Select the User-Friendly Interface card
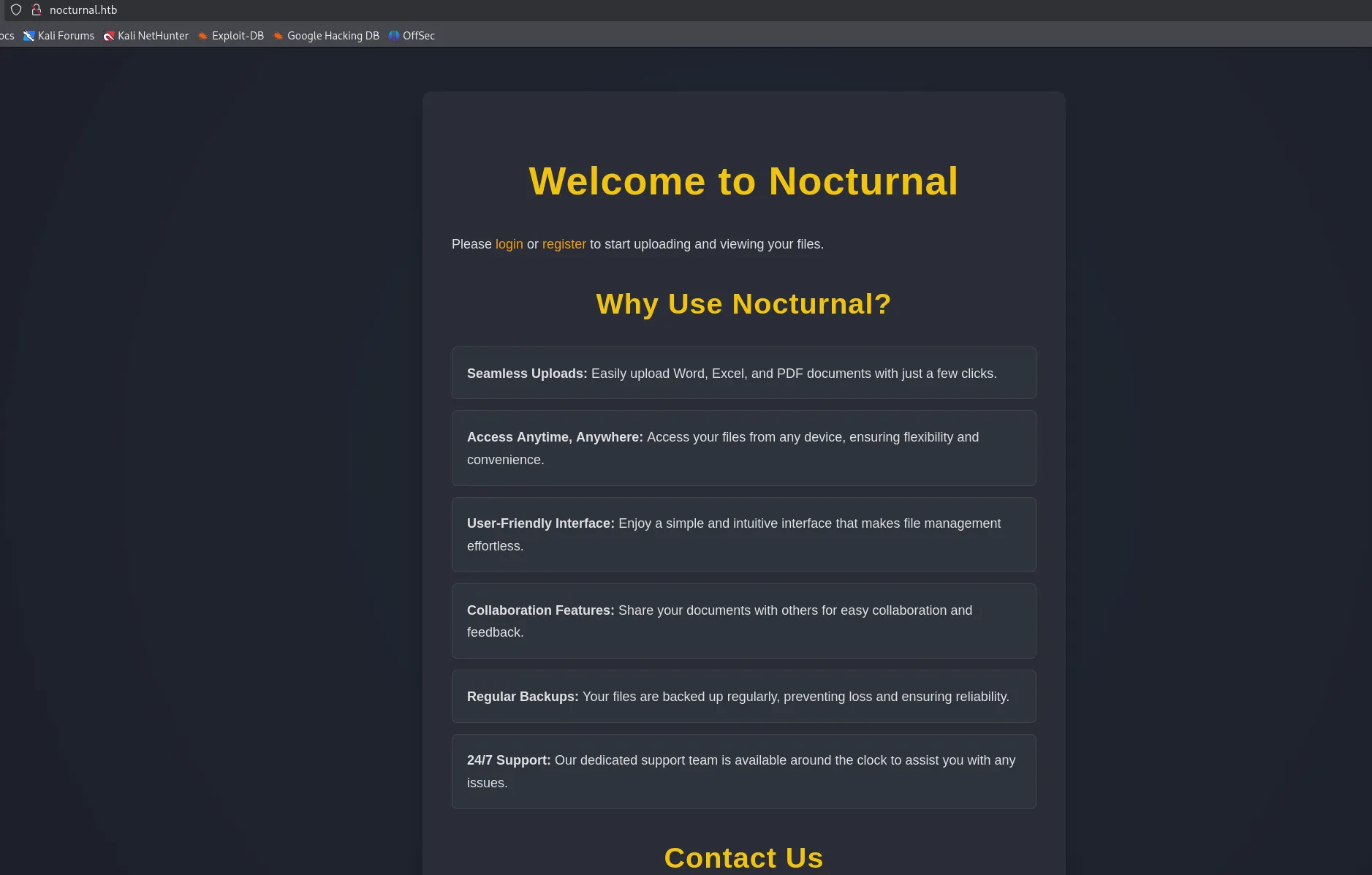The image size is (1372, 875). click(x=743, y=534)
